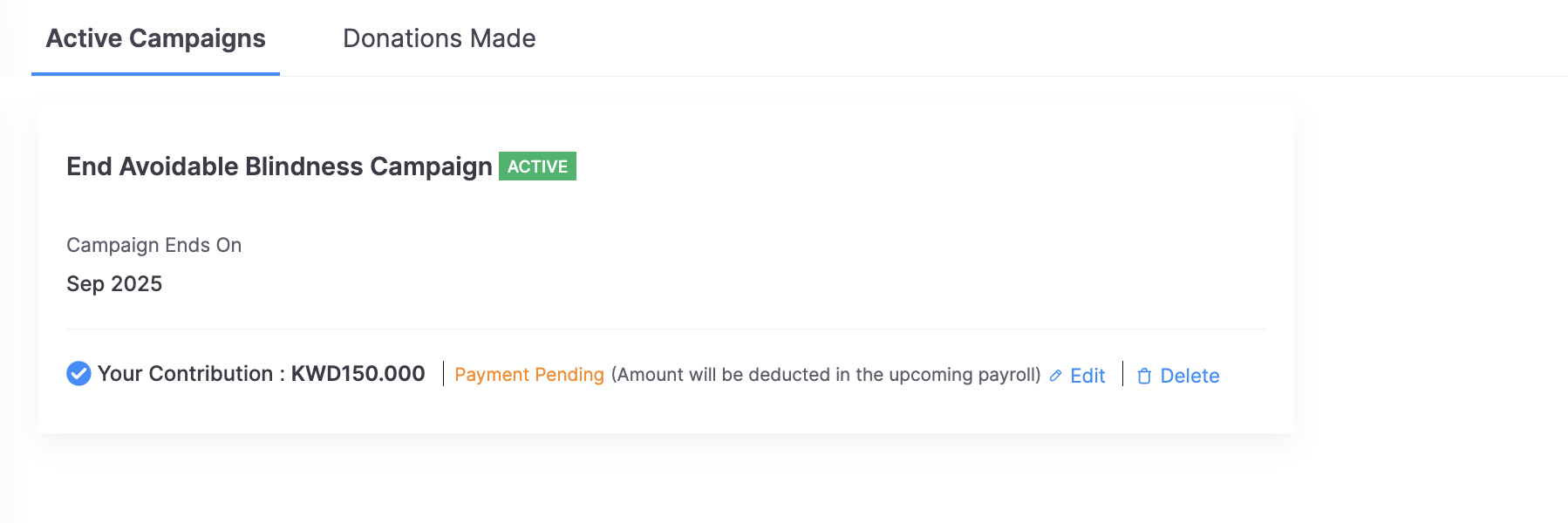The width and height of the screenshot is (1568, 523).
Task: Click the Sep 2025 end date
Action: pyautogui.click(x=114, y=284)
